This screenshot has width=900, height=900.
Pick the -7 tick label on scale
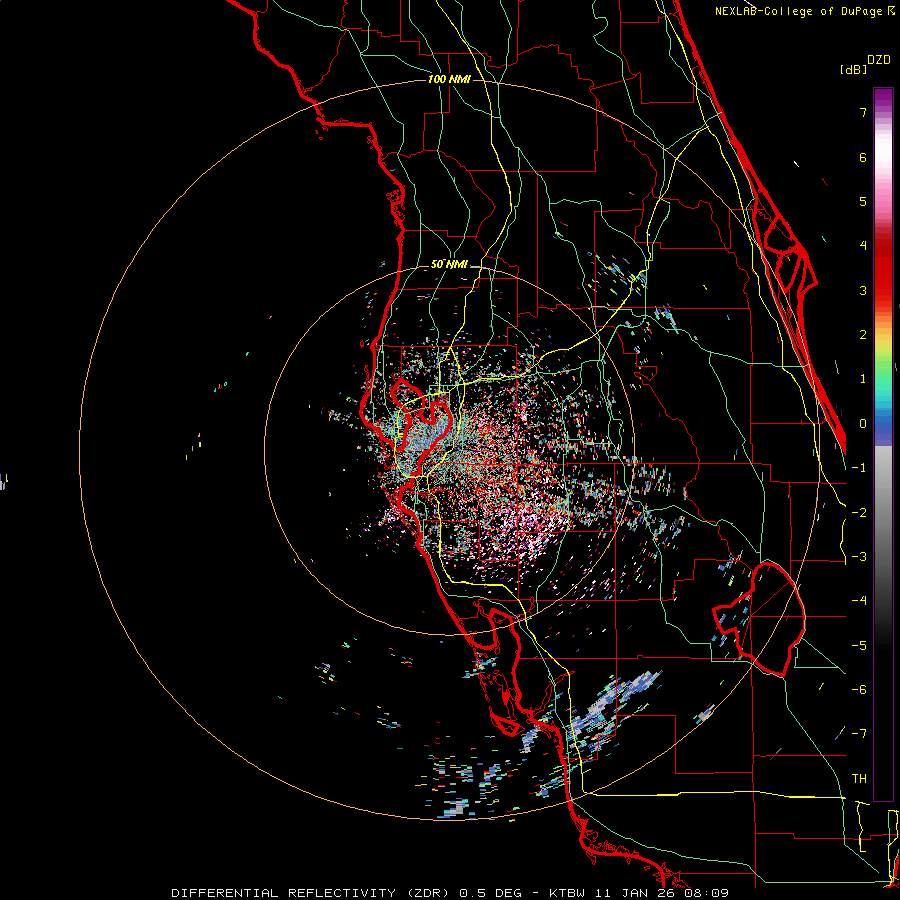click(859, 734)
